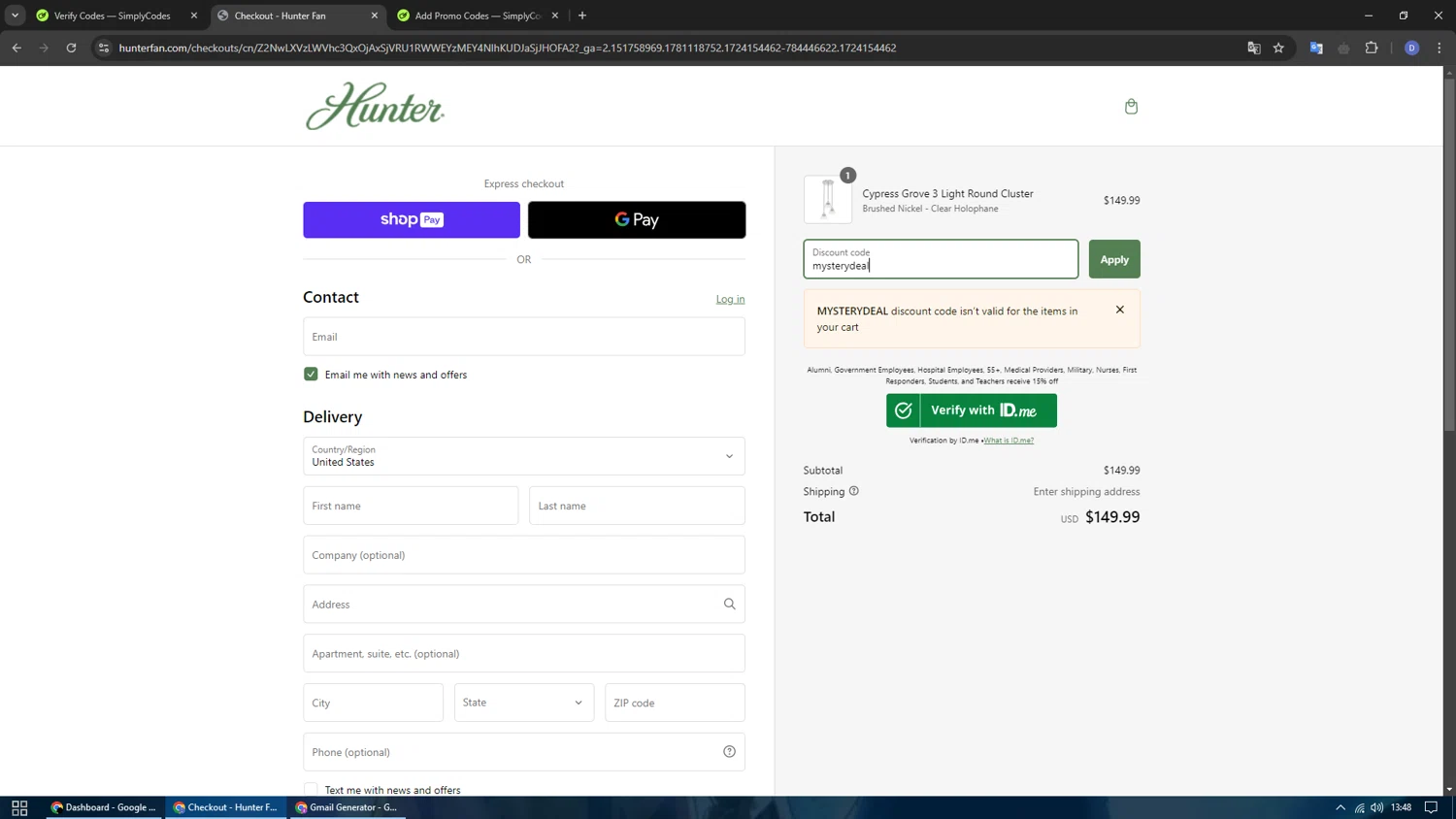
Task: Close the Add Promo Codes tab
Action: click(555, 16)
